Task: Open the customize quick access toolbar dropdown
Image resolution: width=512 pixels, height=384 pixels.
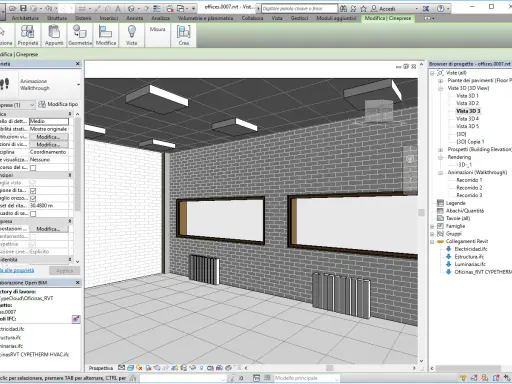Action: click(x=193, y=8)
